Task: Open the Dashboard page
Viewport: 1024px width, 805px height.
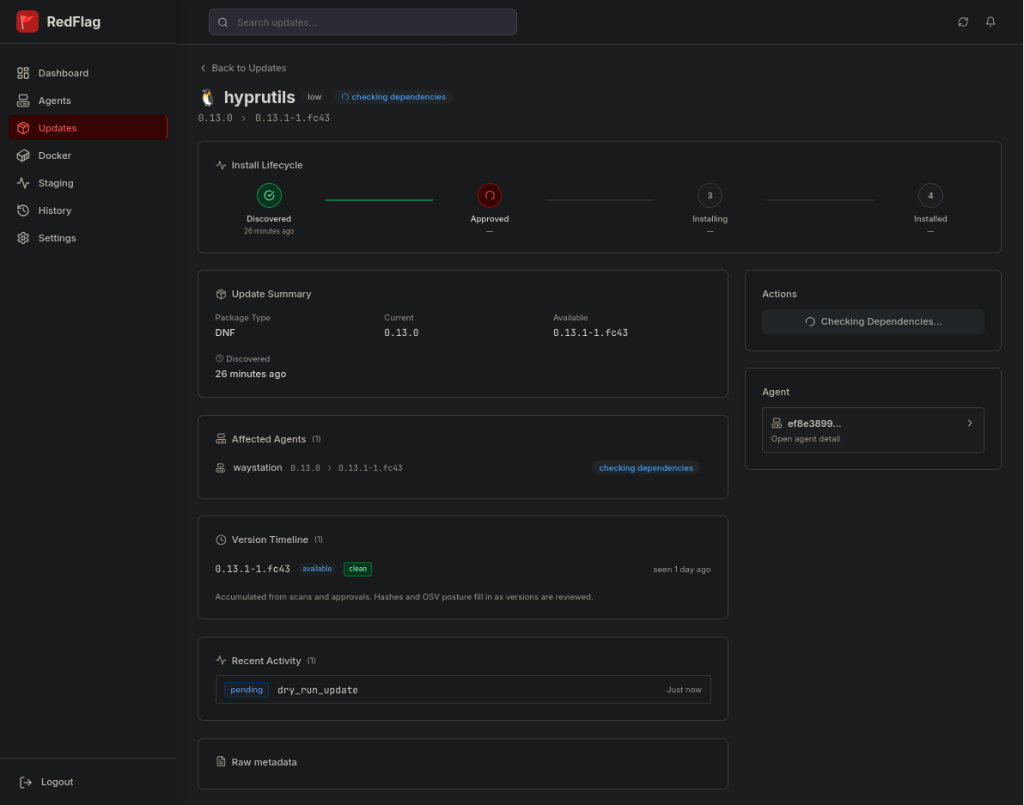Action: pyautogui.click(x=88, y=73)
